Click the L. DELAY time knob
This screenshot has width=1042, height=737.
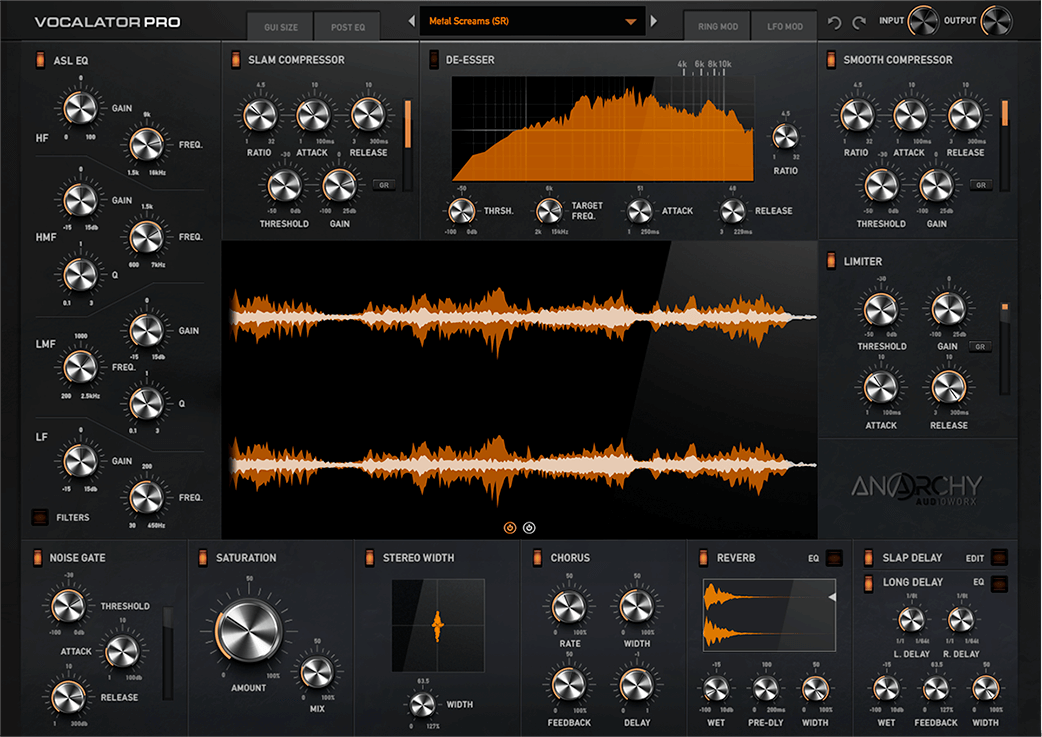(x=911, y=620)
